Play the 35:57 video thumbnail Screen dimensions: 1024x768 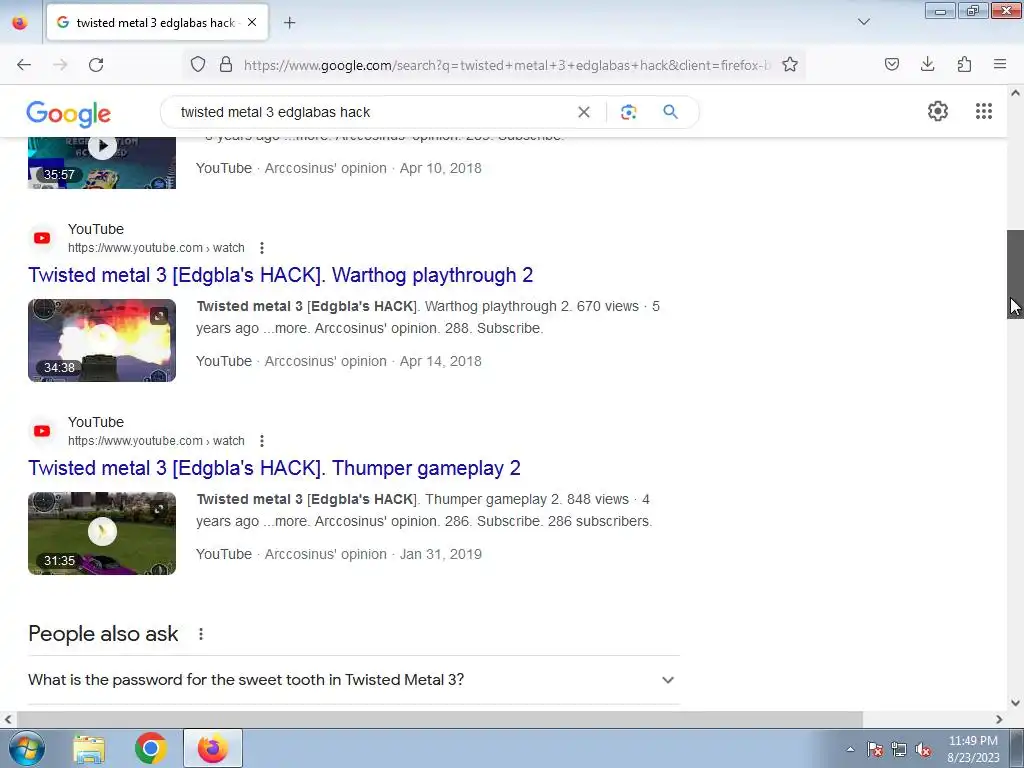click(x=102, y=163)
